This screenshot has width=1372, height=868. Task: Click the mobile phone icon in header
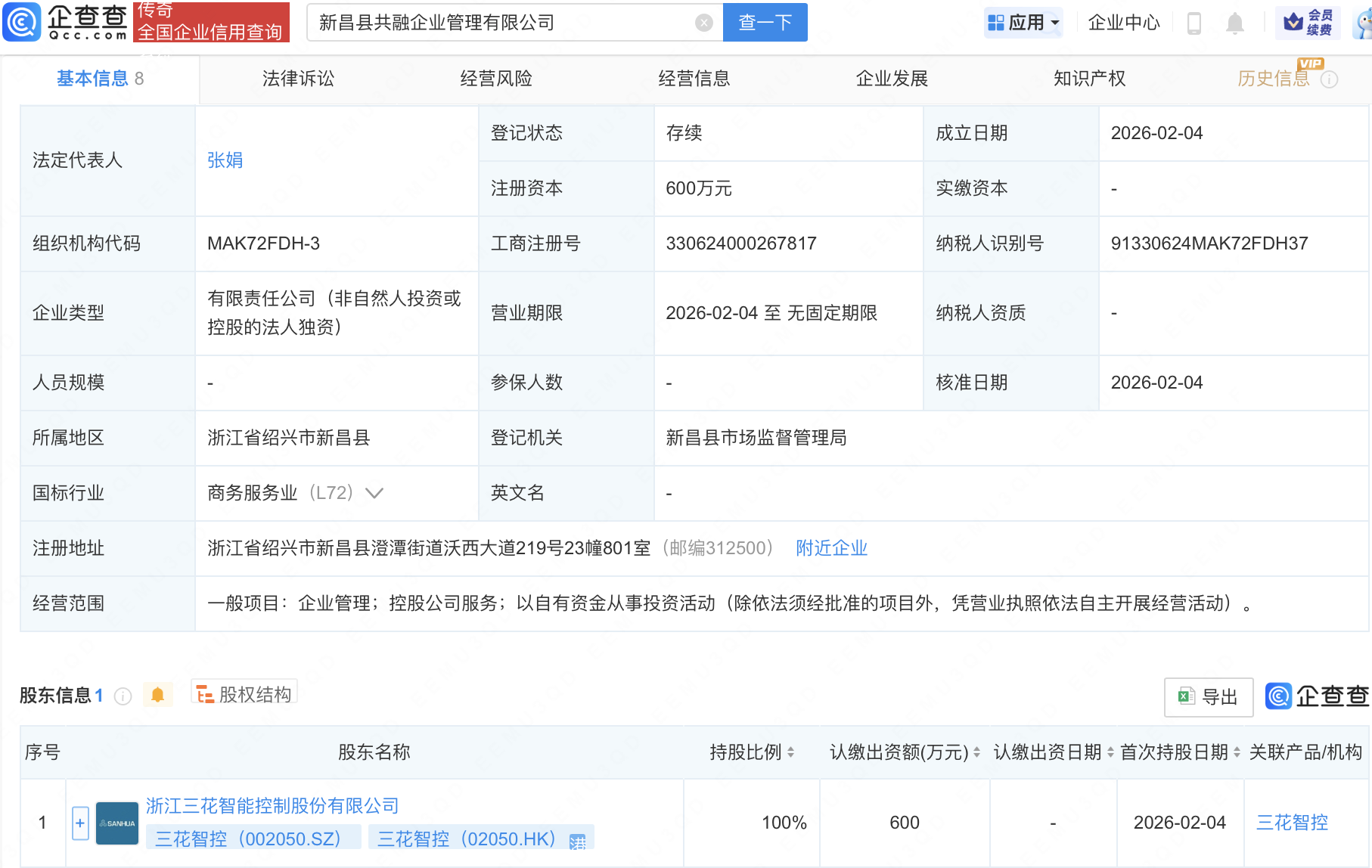[1195, 22]
